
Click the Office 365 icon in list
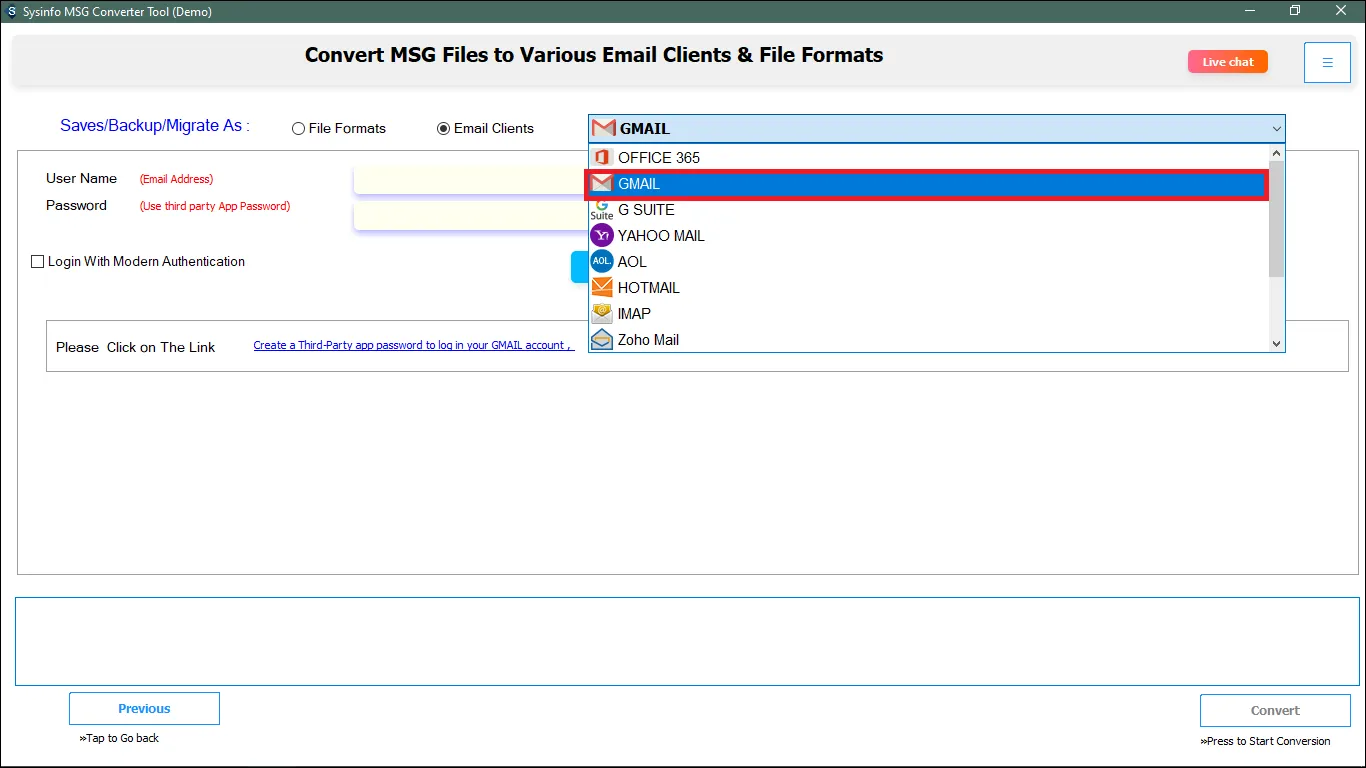tap(601, 158)
